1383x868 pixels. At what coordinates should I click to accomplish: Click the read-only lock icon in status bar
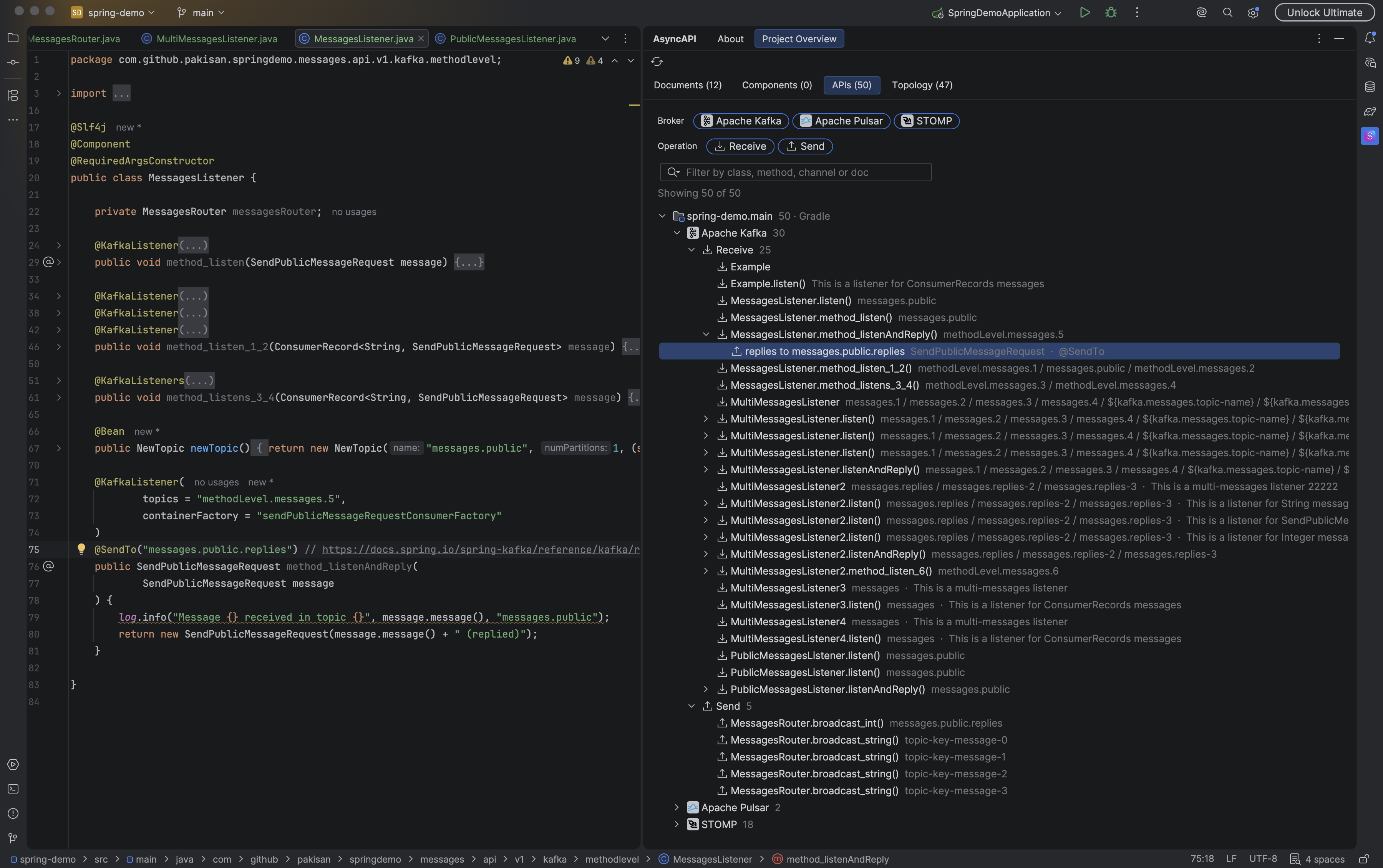(1364, 859)
